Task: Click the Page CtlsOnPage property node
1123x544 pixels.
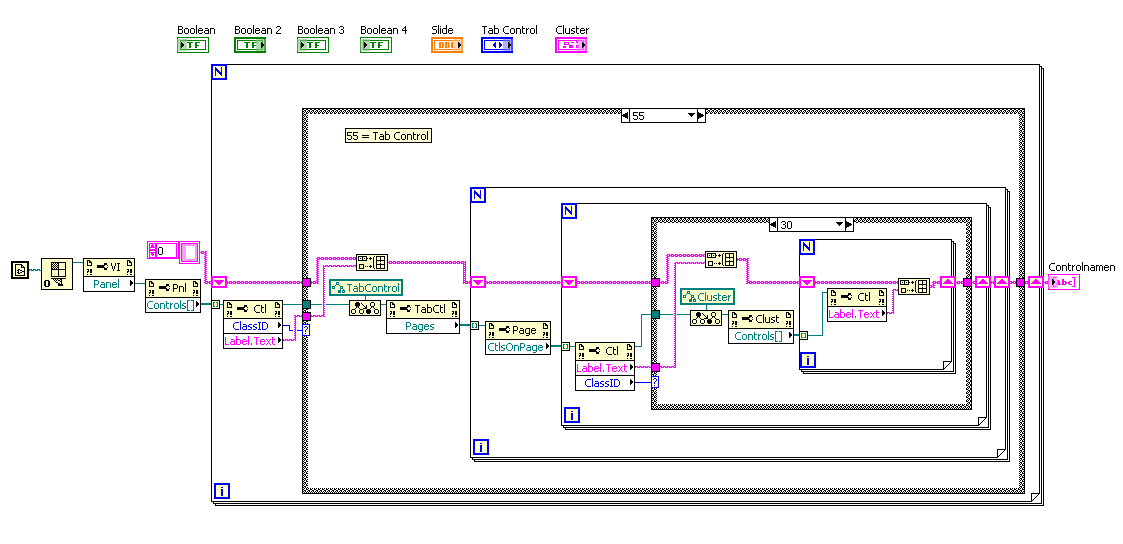Action: 519,338
